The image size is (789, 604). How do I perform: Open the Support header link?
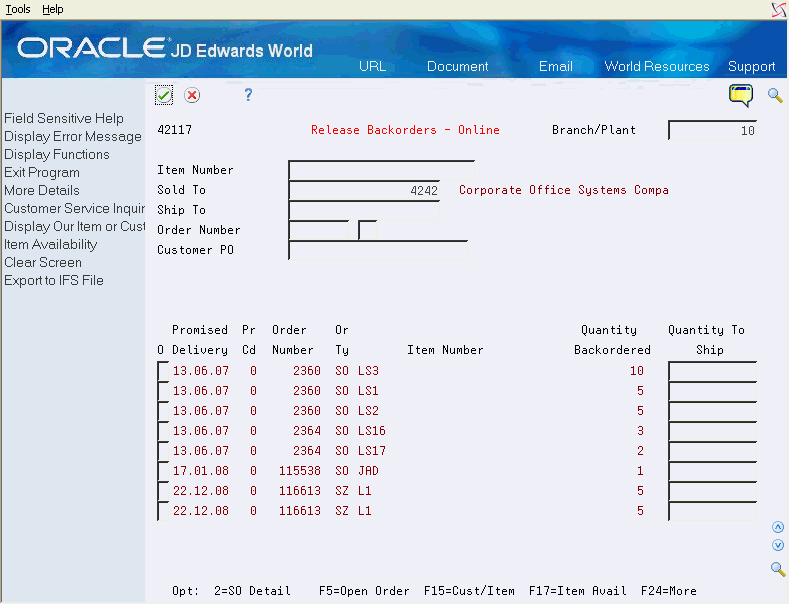751,66
